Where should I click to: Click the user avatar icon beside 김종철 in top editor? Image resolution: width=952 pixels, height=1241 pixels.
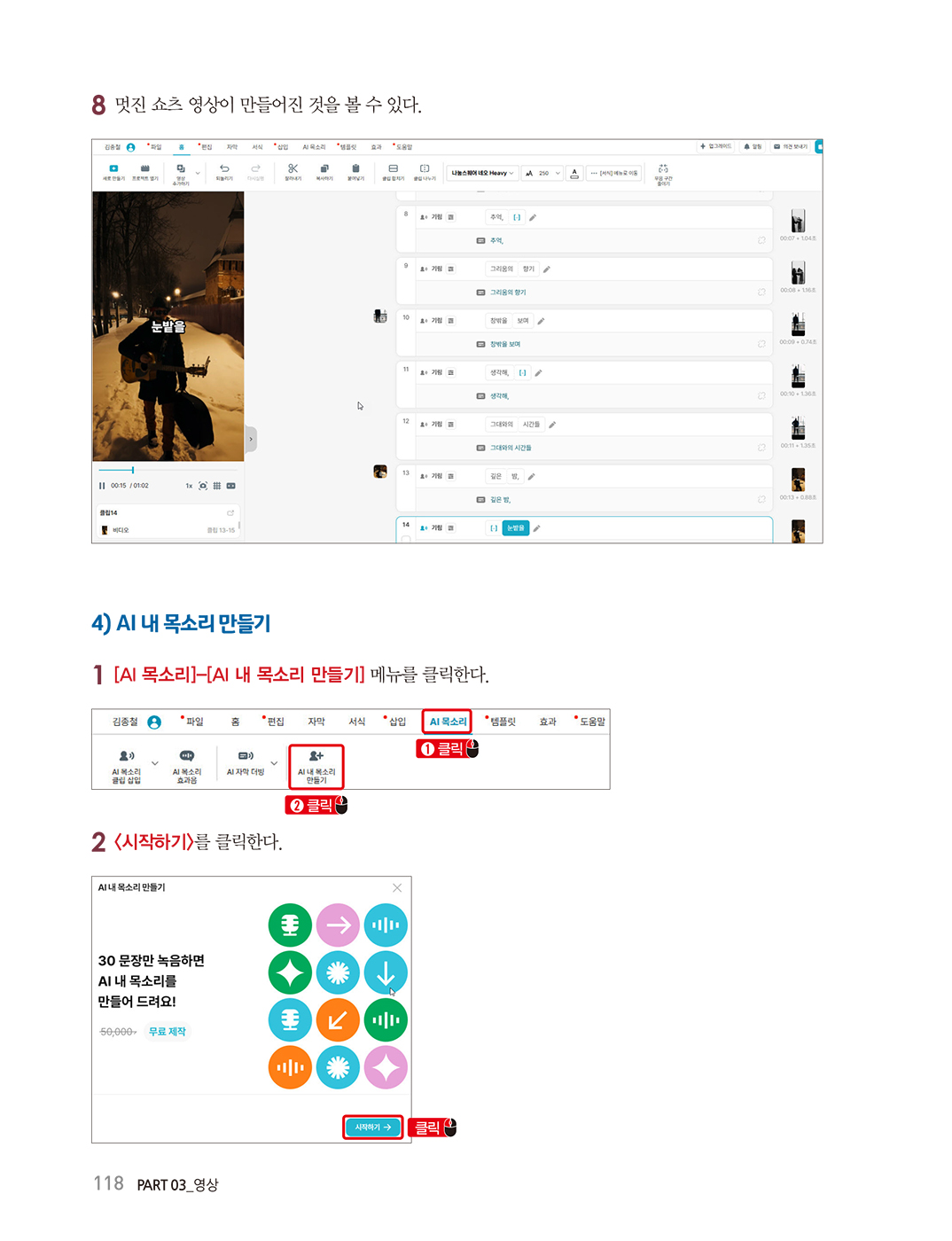[130, 147]
